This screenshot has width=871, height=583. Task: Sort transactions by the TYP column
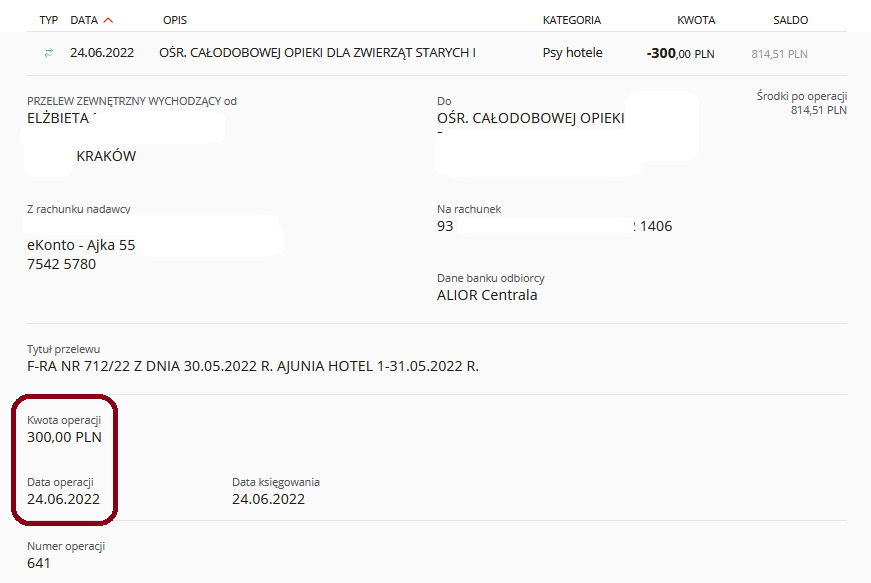(48, 20)
